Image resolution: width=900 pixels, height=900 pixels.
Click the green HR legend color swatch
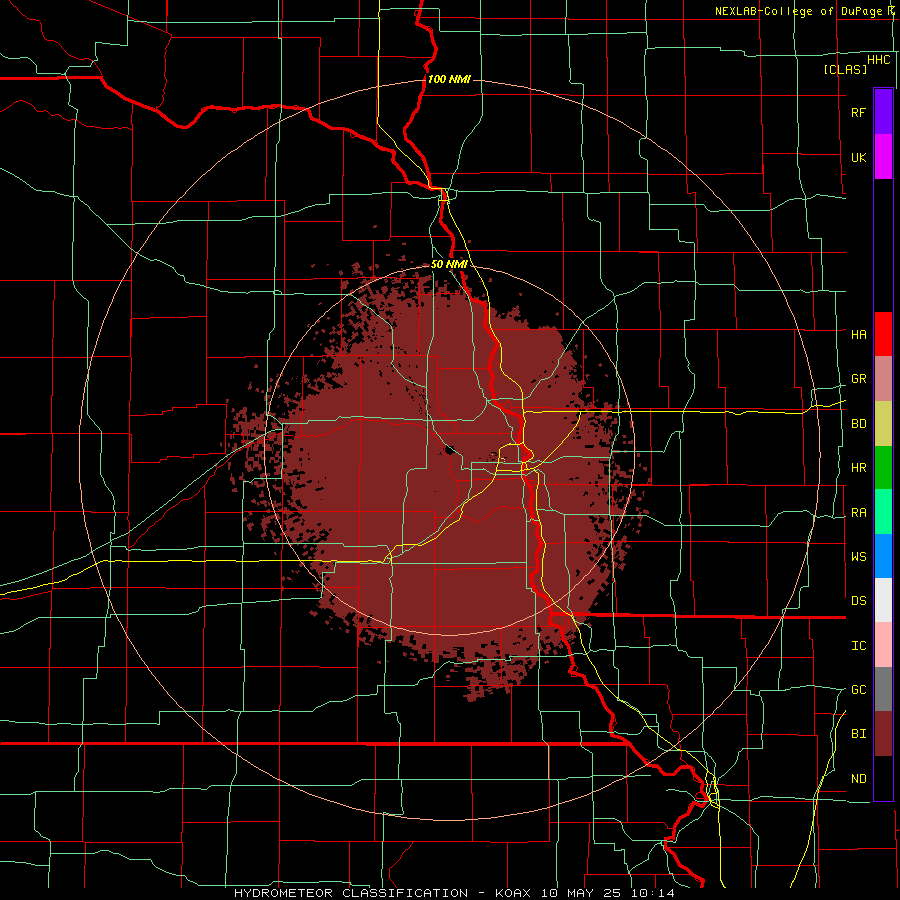point(883,467)
